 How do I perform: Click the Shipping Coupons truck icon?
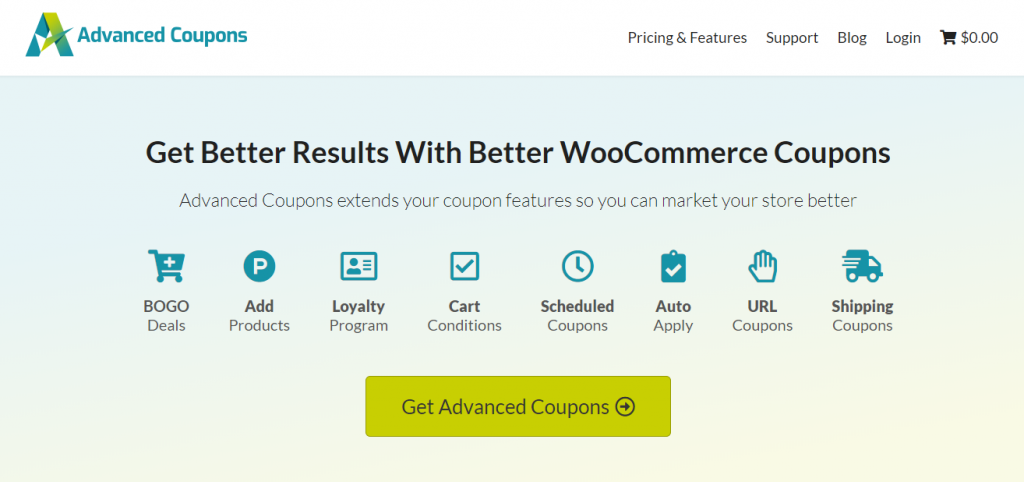pos(862,266)
